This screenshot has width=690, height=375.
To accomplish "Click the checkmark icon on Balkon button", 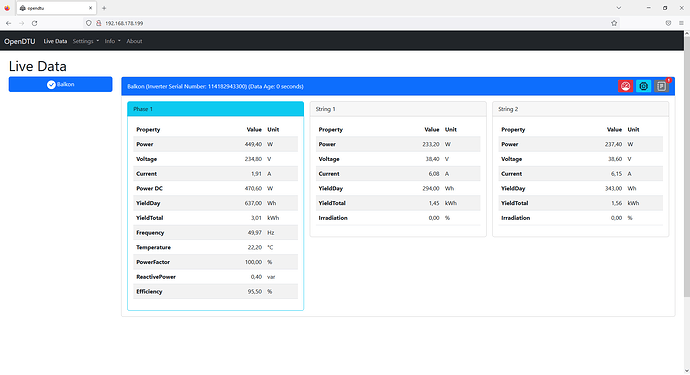I will (51, 85).
